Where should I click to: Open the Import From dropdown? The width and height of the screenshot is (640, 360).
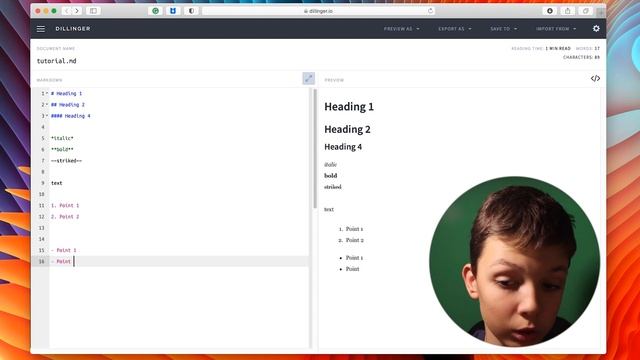[556, 29]
